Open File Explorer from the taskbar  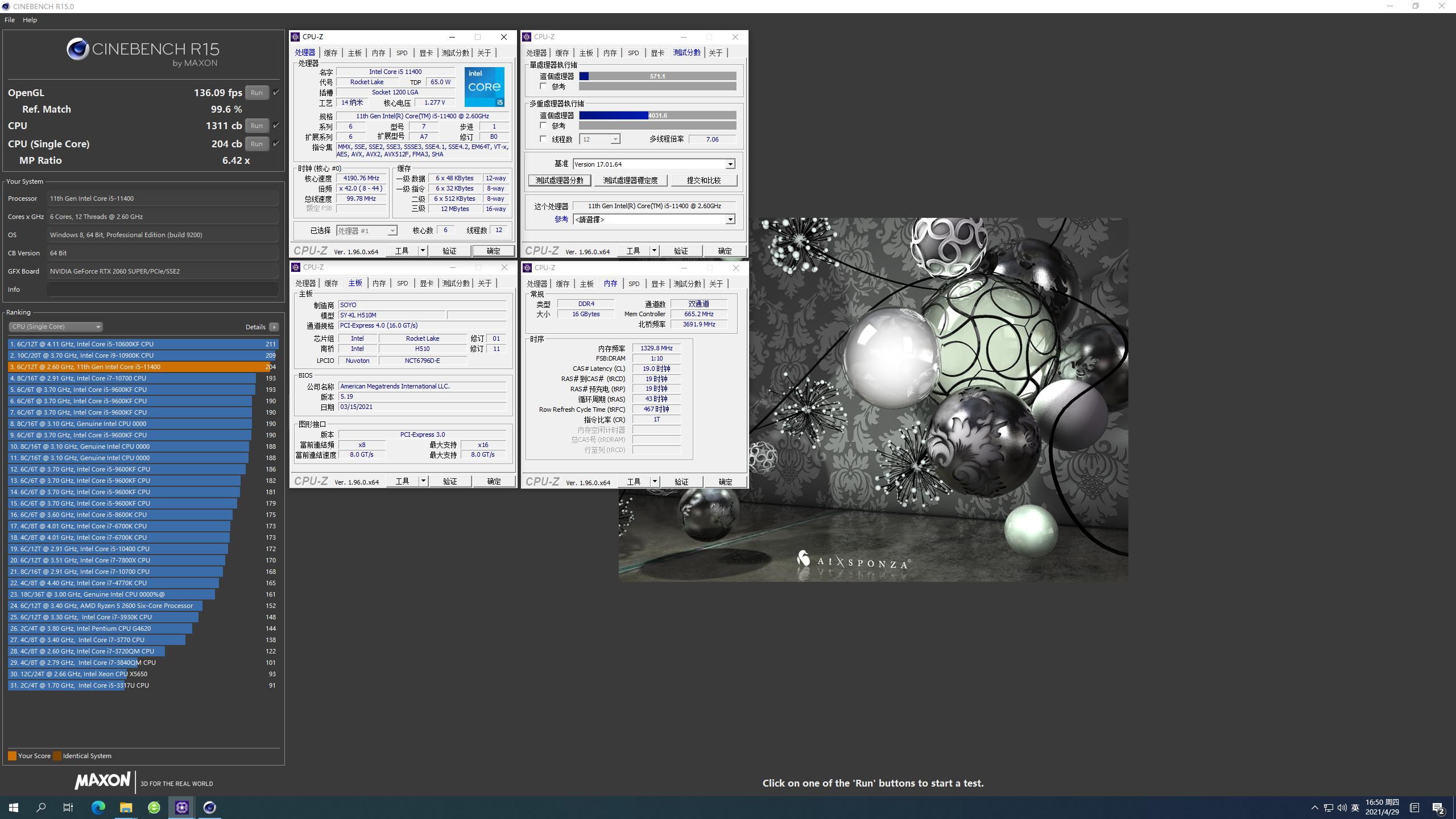(x=126, y=807)
